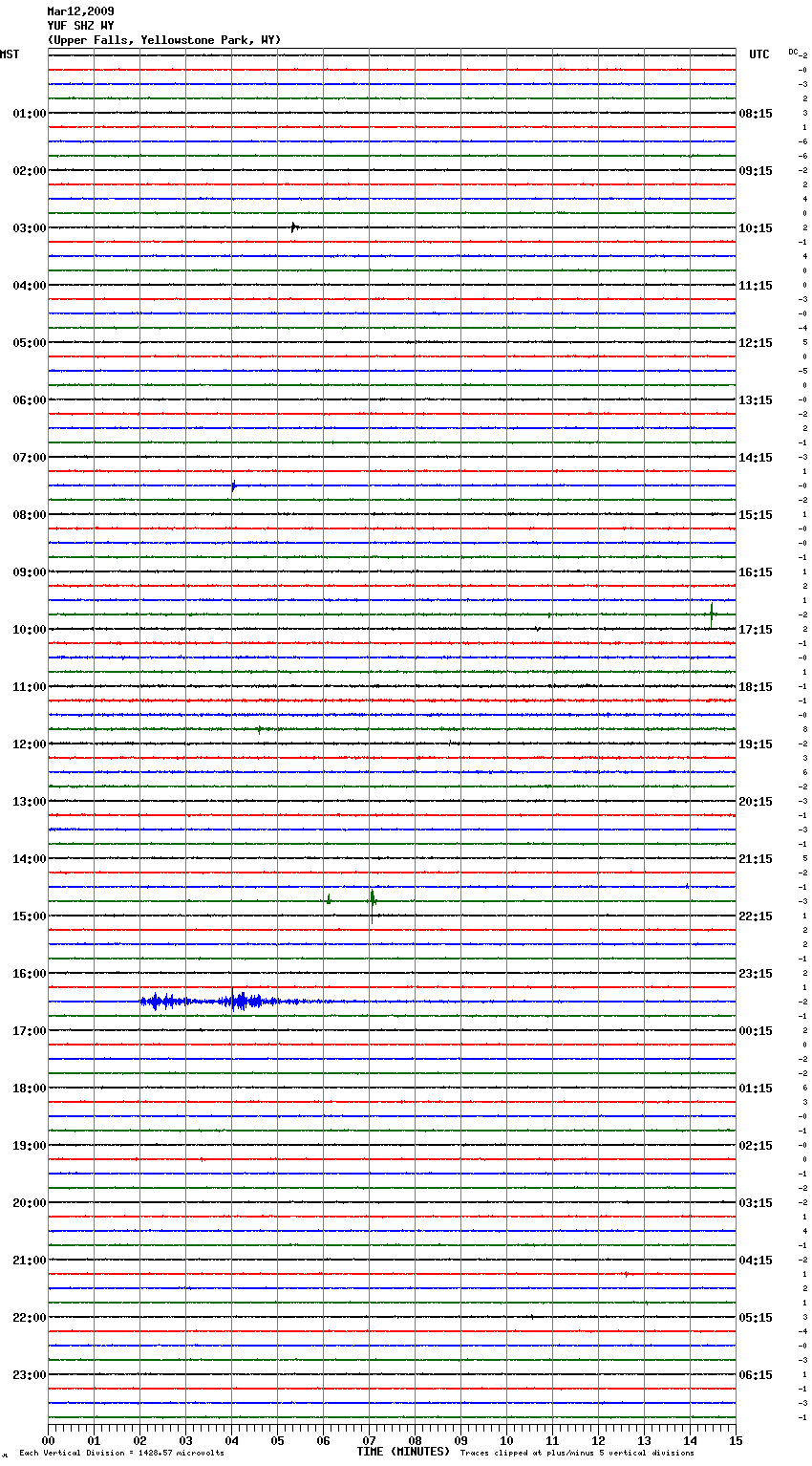The width and height of the screenshot is (812, 1466).
Task: Click the "Mar12,2009" date header
Action: [x=80, y=11]
